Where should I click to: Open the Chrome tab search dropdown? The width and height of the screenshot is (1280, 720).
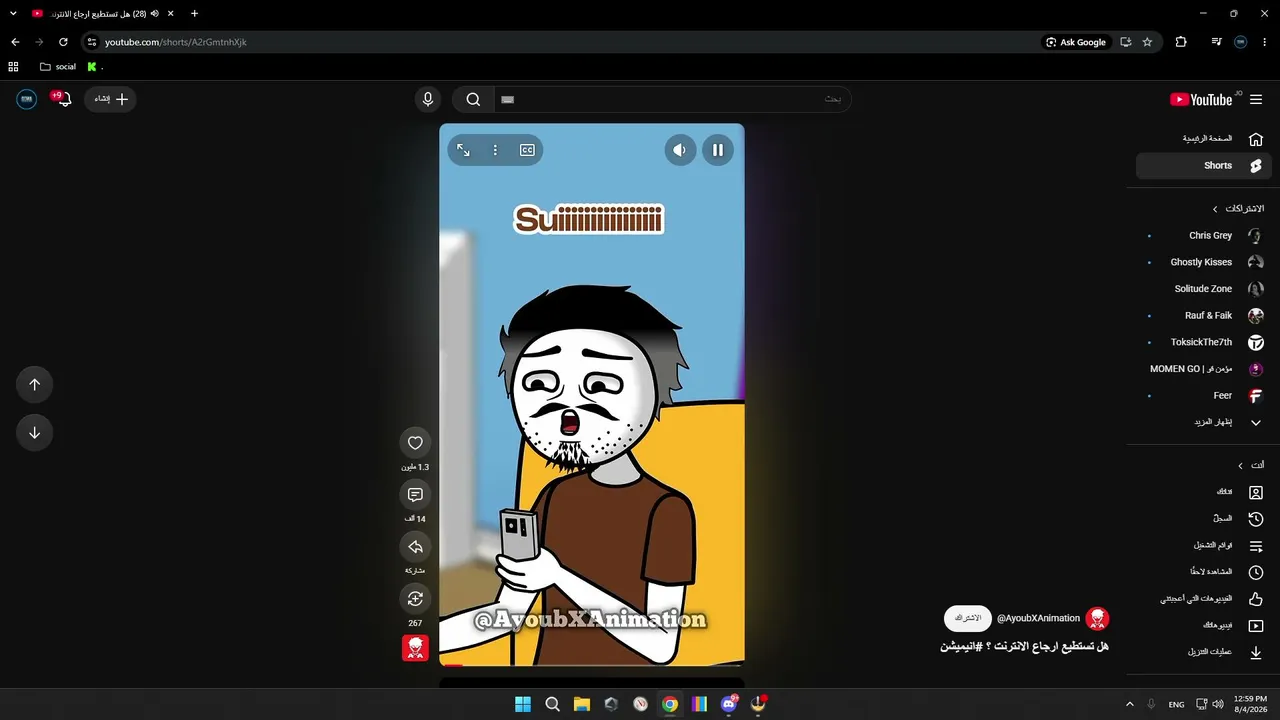(13, 13)
